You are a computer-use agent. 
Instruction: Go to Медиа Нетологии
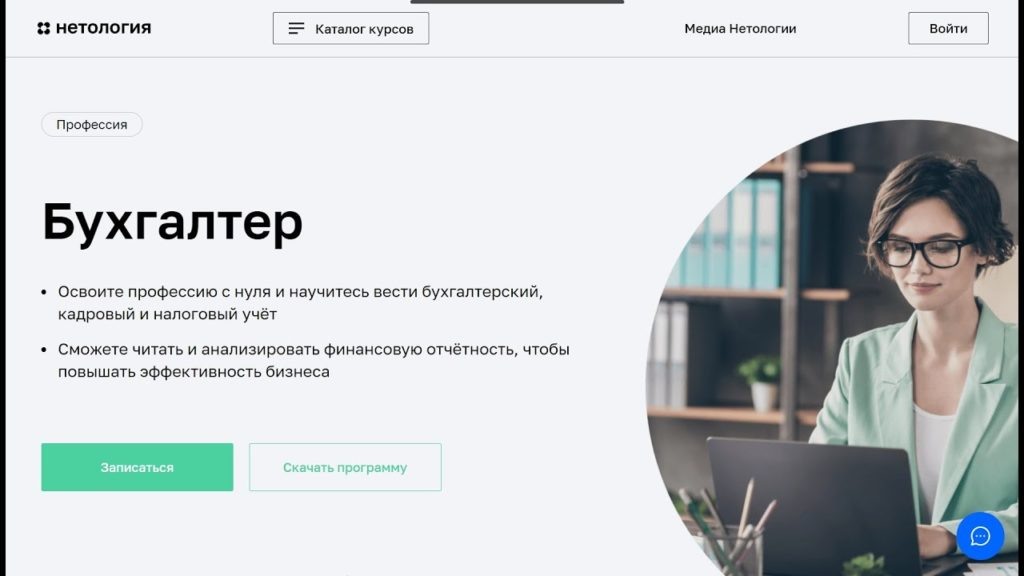(x=740, y=29)
